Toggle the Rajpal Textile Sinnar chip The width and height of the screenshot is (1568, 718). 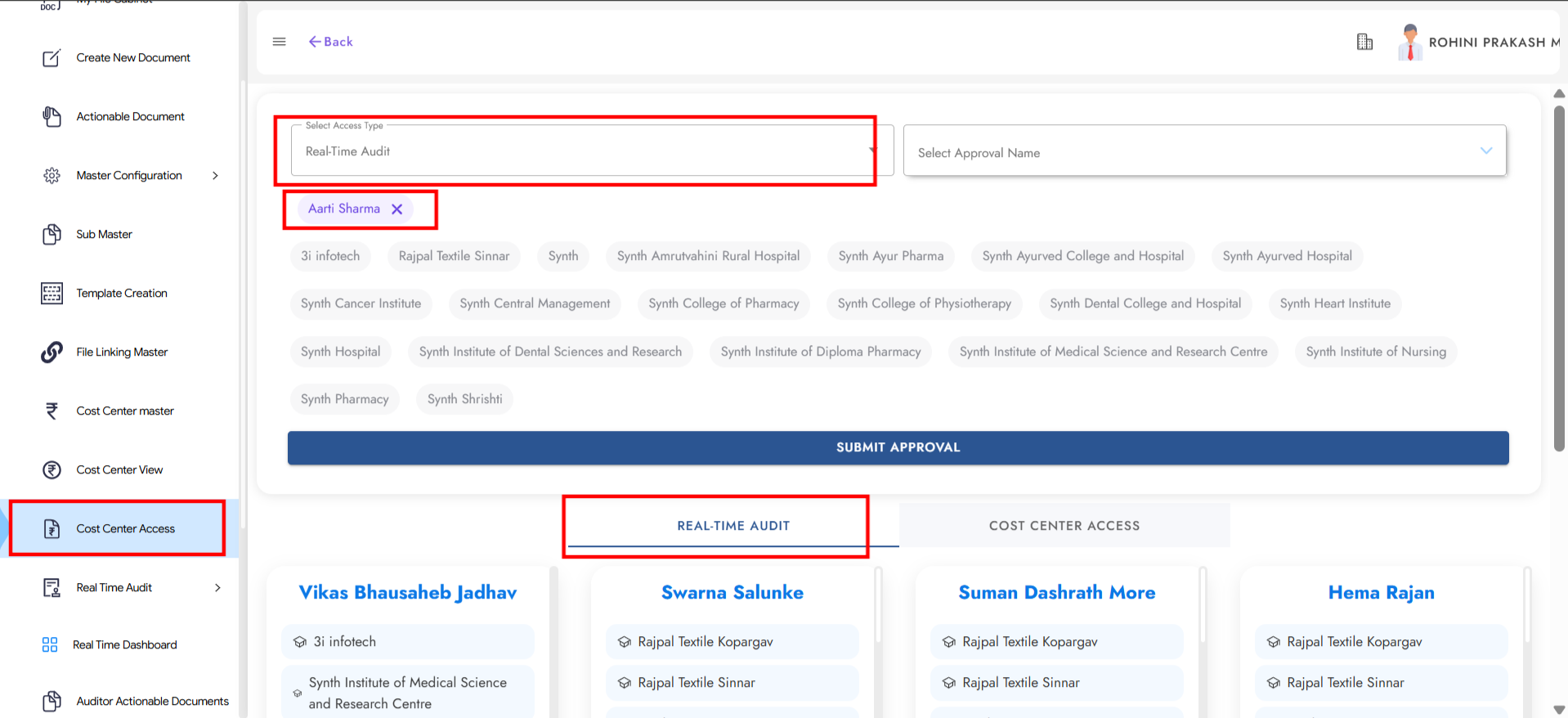click(x=454, y=256)
